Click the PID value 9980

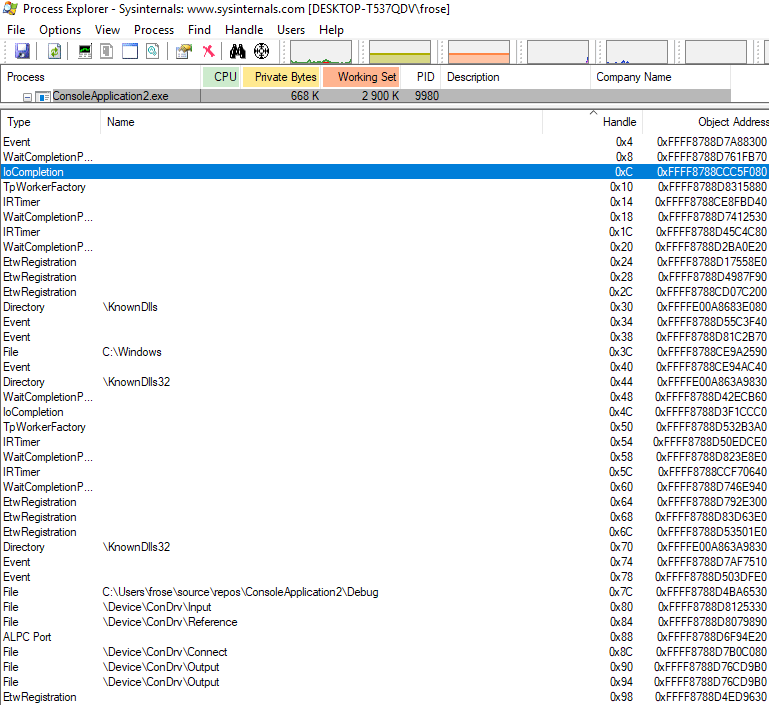point(427,96)
